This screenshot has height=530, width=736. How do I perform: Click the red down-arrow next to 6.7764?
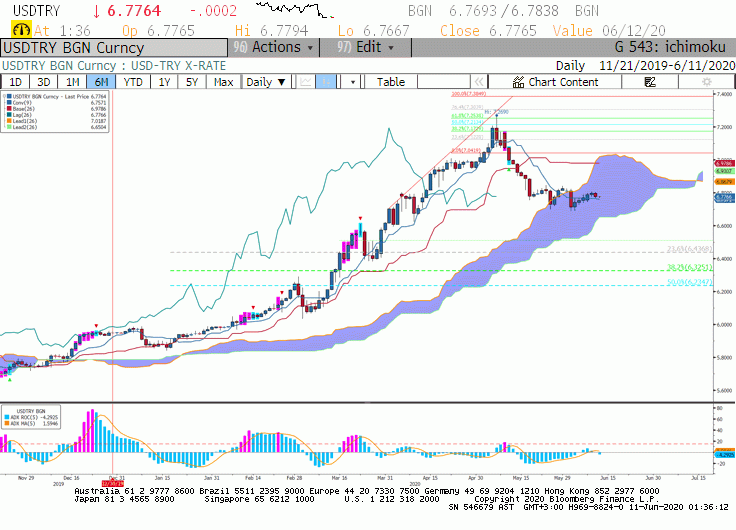pos(97,11)
